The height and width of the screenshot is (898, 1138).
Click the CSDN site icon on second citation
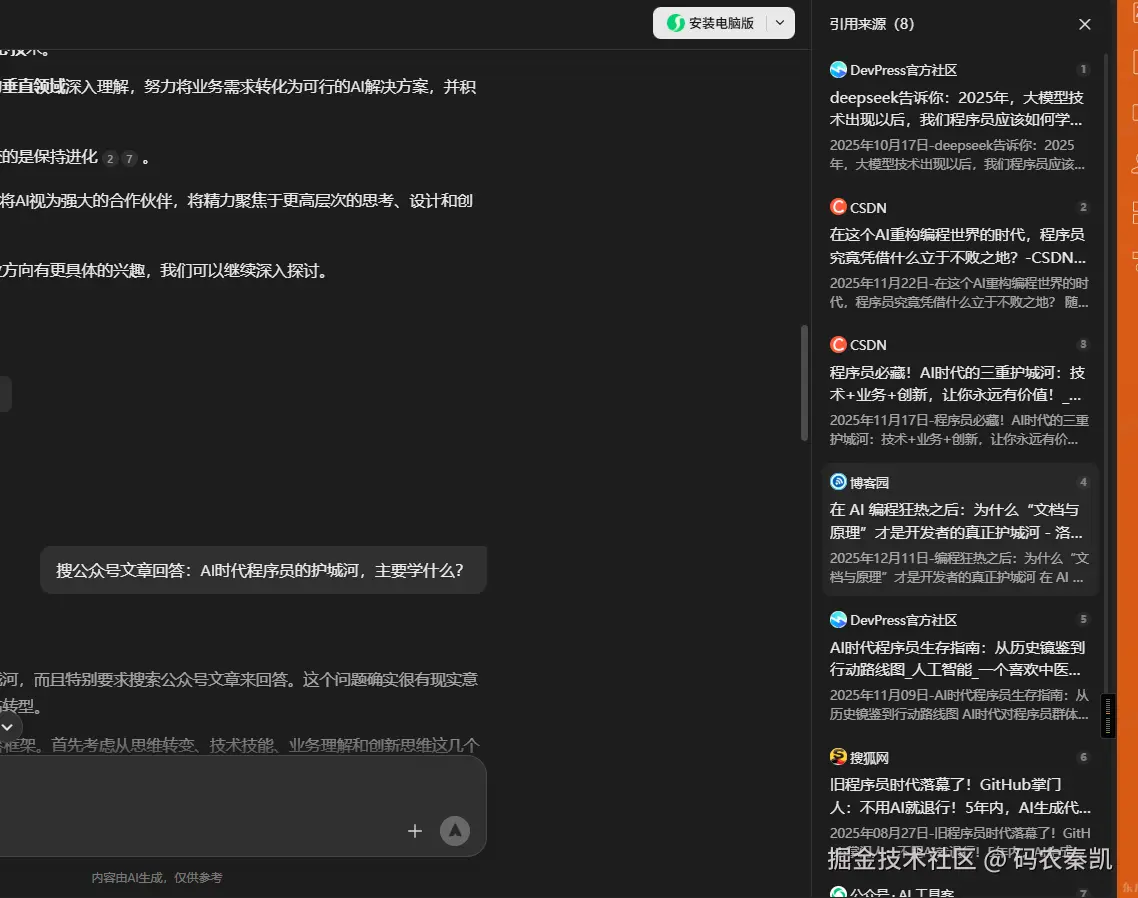click(837, 207)
